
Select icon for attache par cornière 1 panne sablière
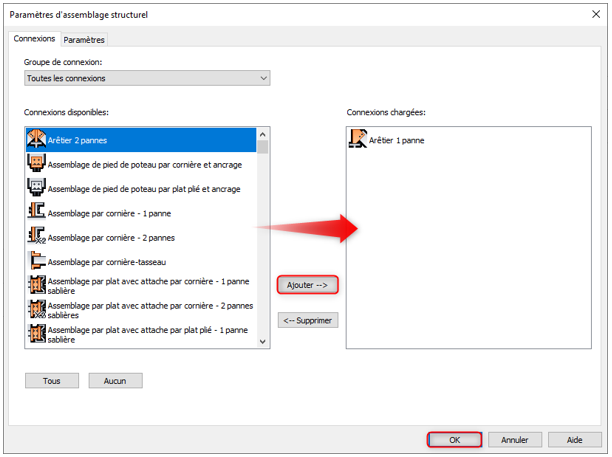37,284
